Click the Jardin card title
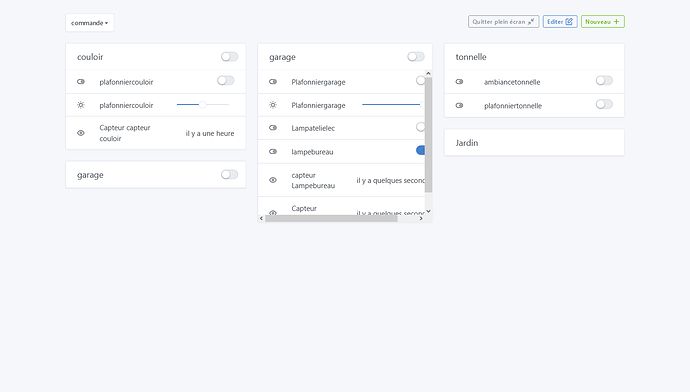 point(467,143)
